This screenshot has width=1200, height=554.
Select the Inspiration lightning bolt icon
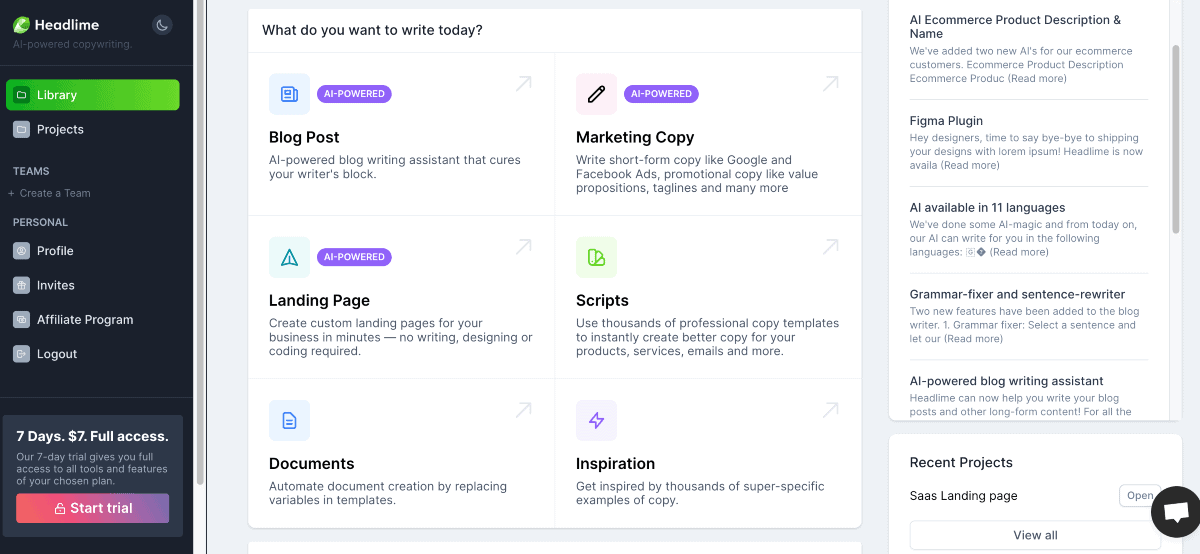[x=596, y=420]
